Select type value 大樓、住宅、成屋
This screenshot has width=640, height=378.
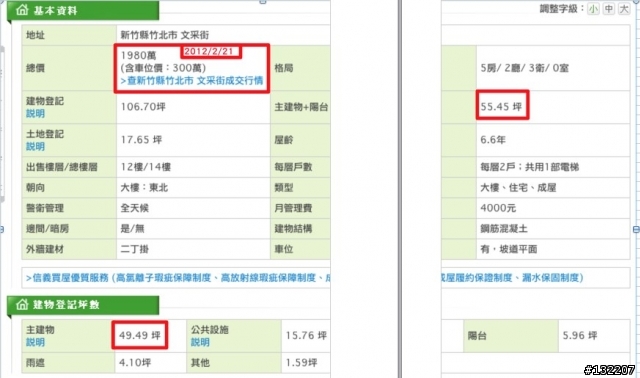tap(518, 188)
